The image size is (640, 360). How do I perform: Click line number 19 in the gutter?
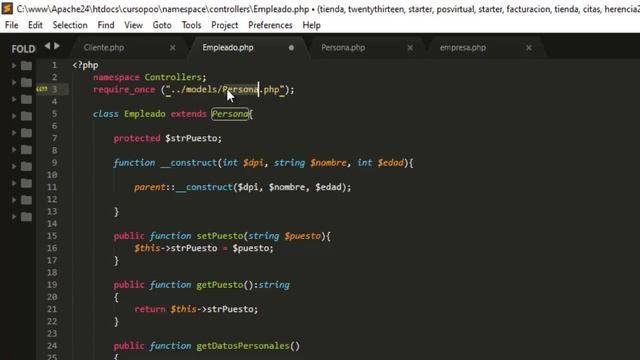pos(52,284)
